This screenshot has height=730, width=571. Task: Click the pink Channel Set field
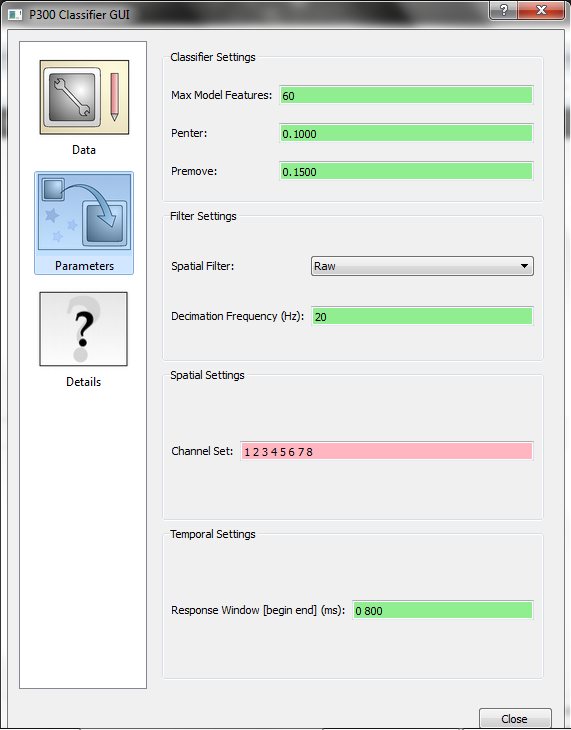(x=387, y=451)
